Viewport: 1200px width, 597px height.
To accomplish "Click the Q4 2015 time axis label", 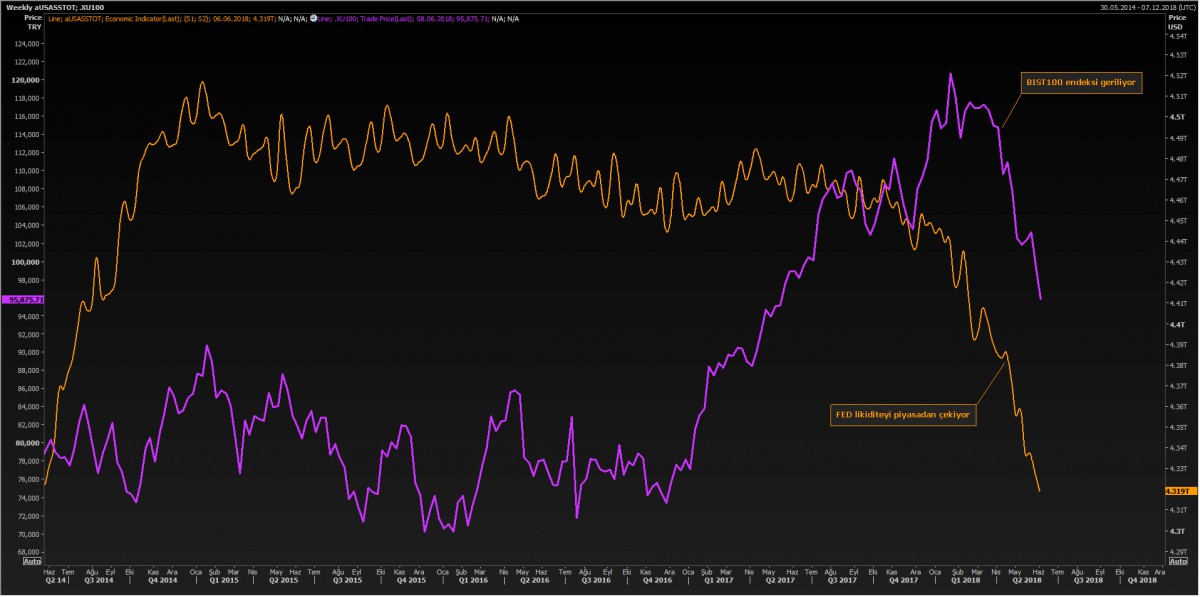I will point(410,579).
